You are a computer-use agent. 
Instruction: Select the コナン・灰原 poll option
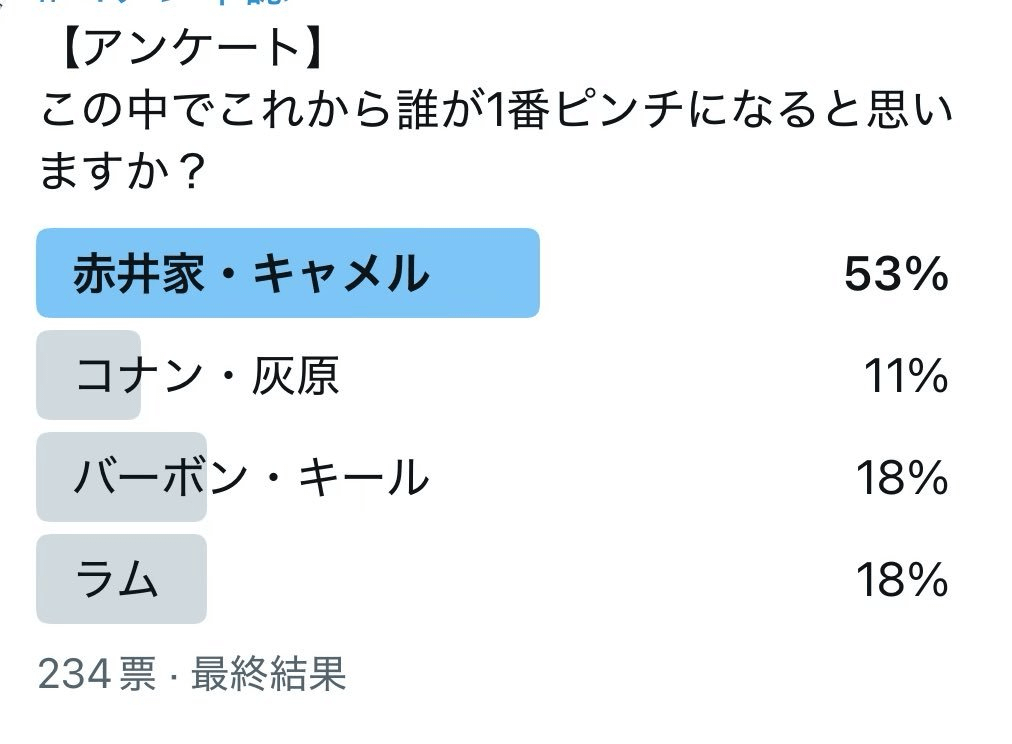tap(207, 376)
